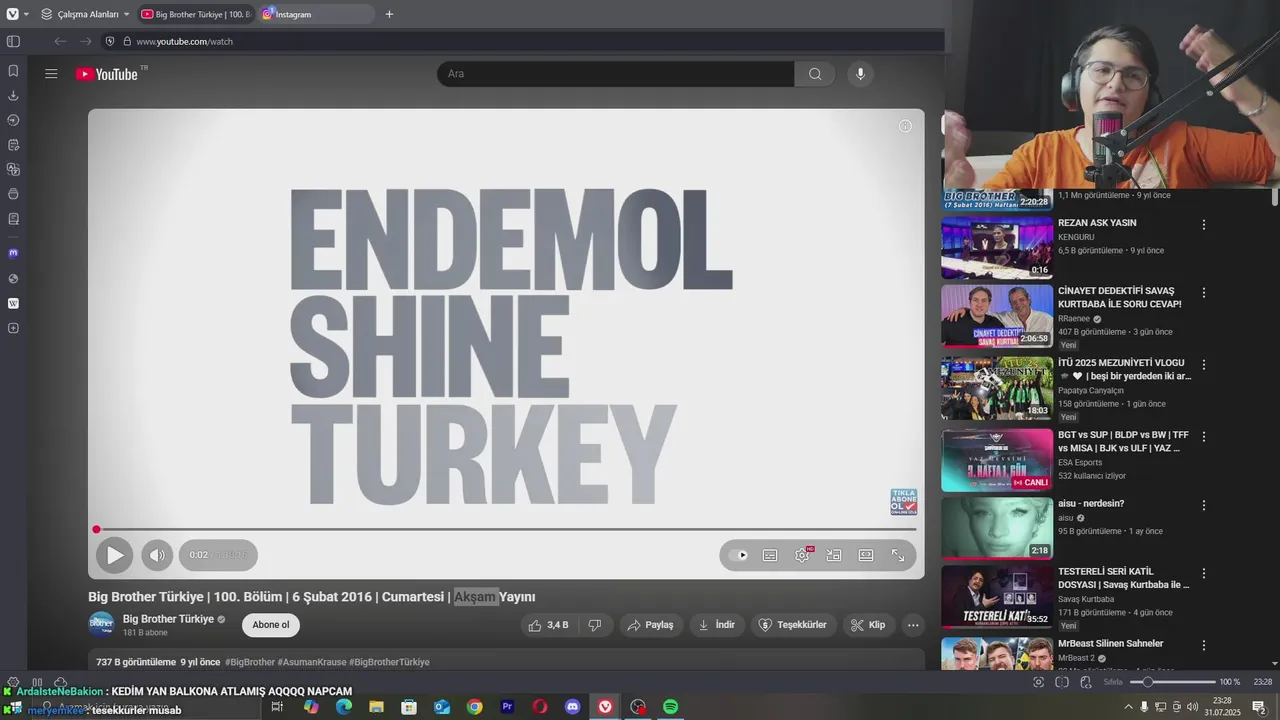Play the Big Brother video
The height and width of the screenshot is (720, 1280).
tap(115, 555)
